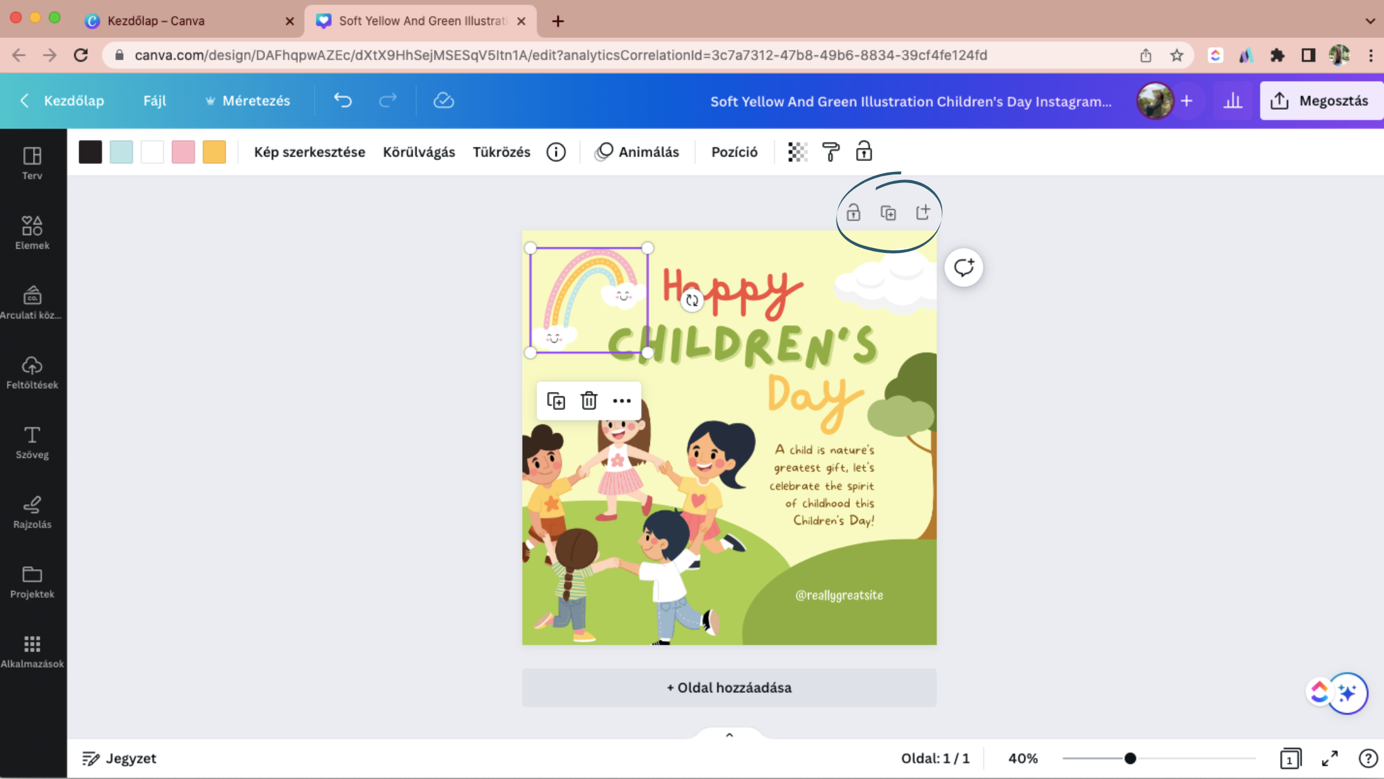Toggle fullscreen presentation mode icon
Viewport: 1384px width, 779px height.
(x=1329, y=759)
